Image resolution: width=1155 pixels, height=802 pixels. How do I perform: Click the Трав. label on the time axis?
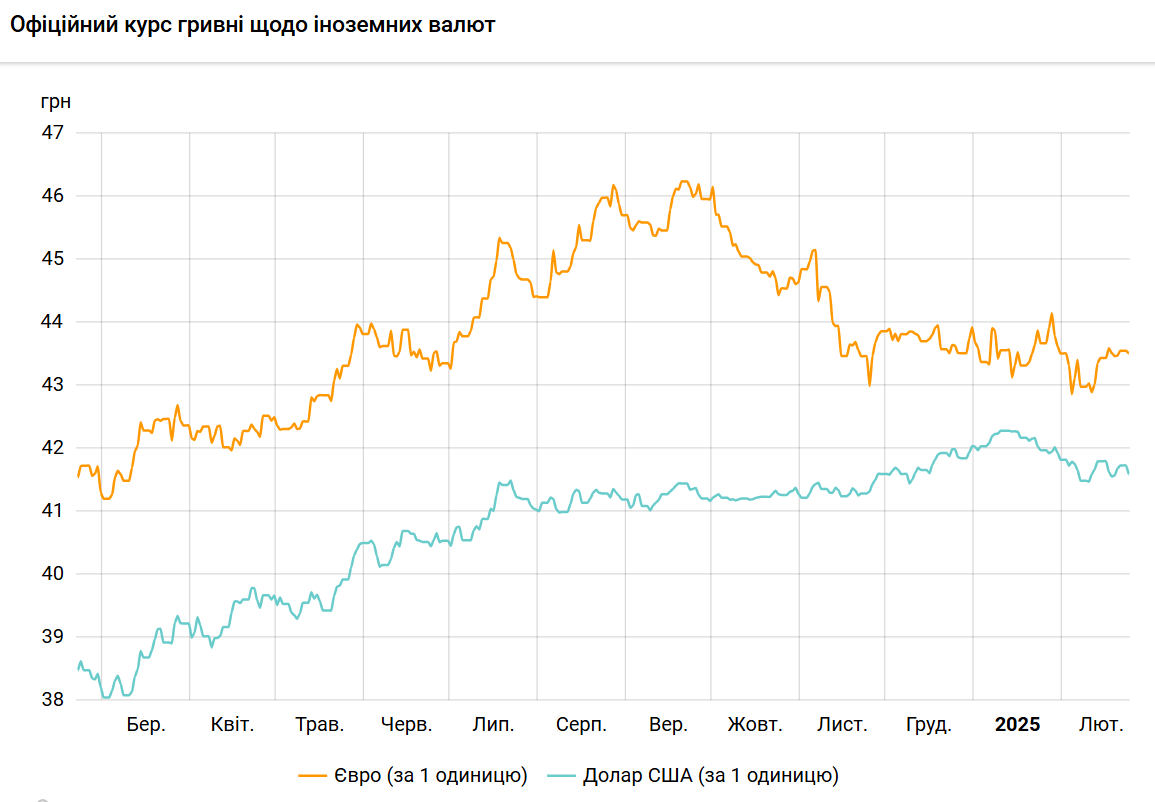pyautogui.click(x=320, y=725)
